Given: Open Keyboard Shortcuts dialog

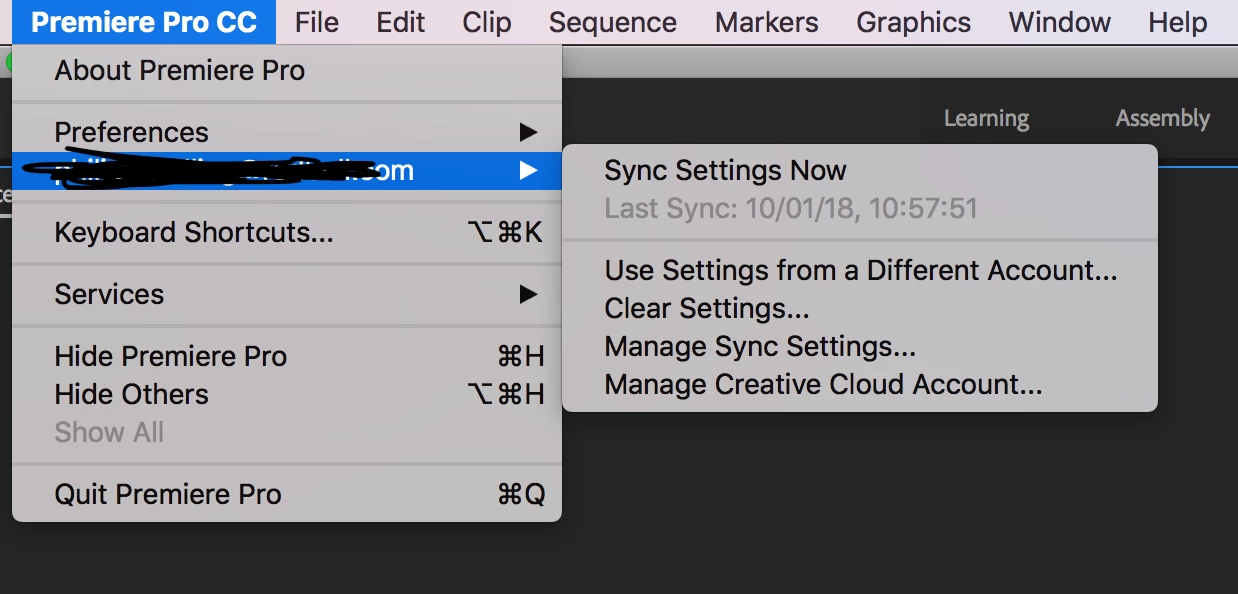Looking at the screenshot, I should click(194, 233).
